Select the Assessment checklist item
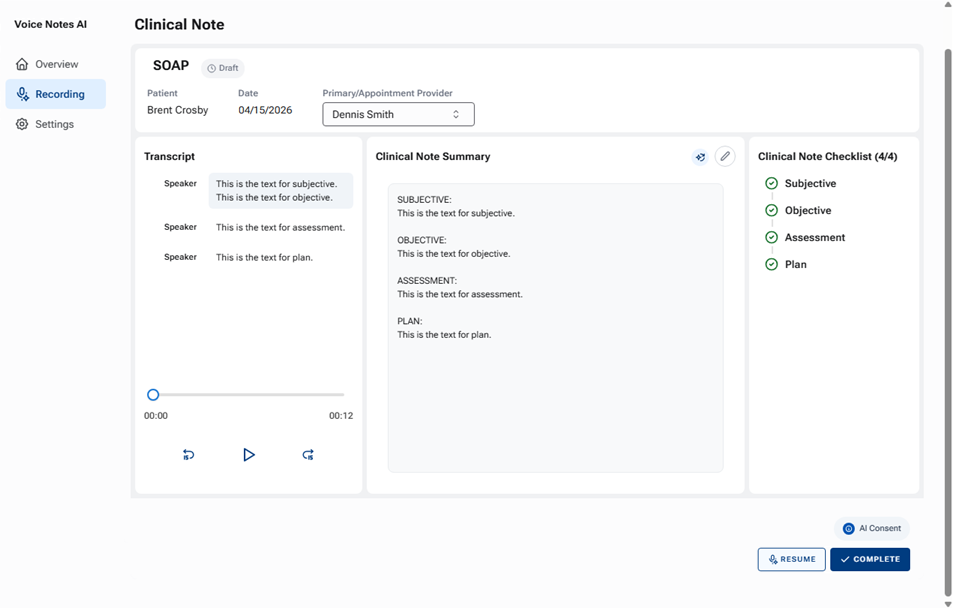This screenshot has height=608, width=953. tap(814, 238)
